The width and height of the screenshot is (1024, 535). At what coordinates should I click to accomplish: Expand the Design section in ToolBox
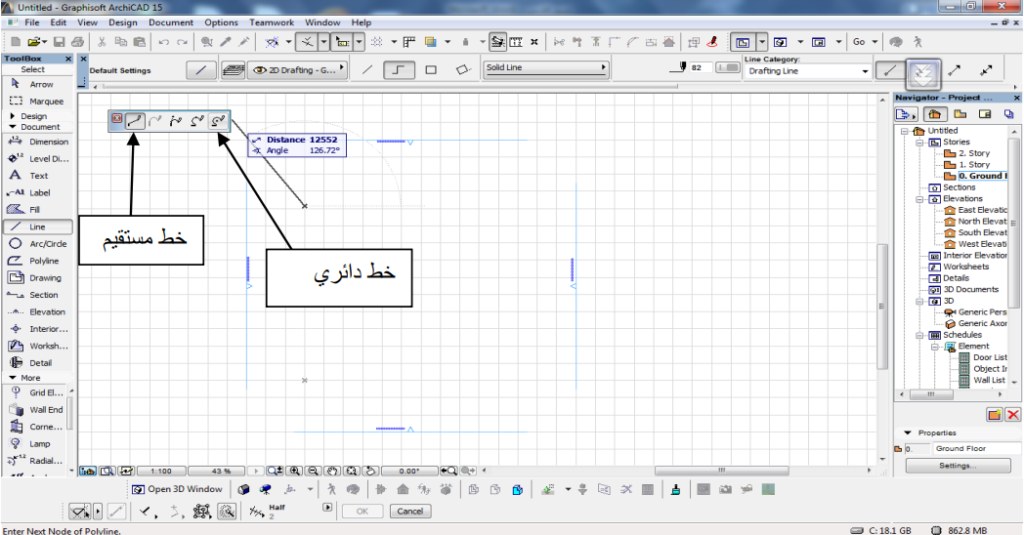pyautogui.click(x=12, y=116)
